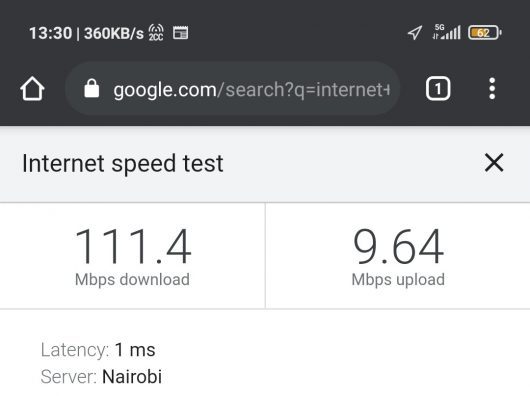
Task: Tap the 111.4 Mbps download result
Action: (133, 246)
